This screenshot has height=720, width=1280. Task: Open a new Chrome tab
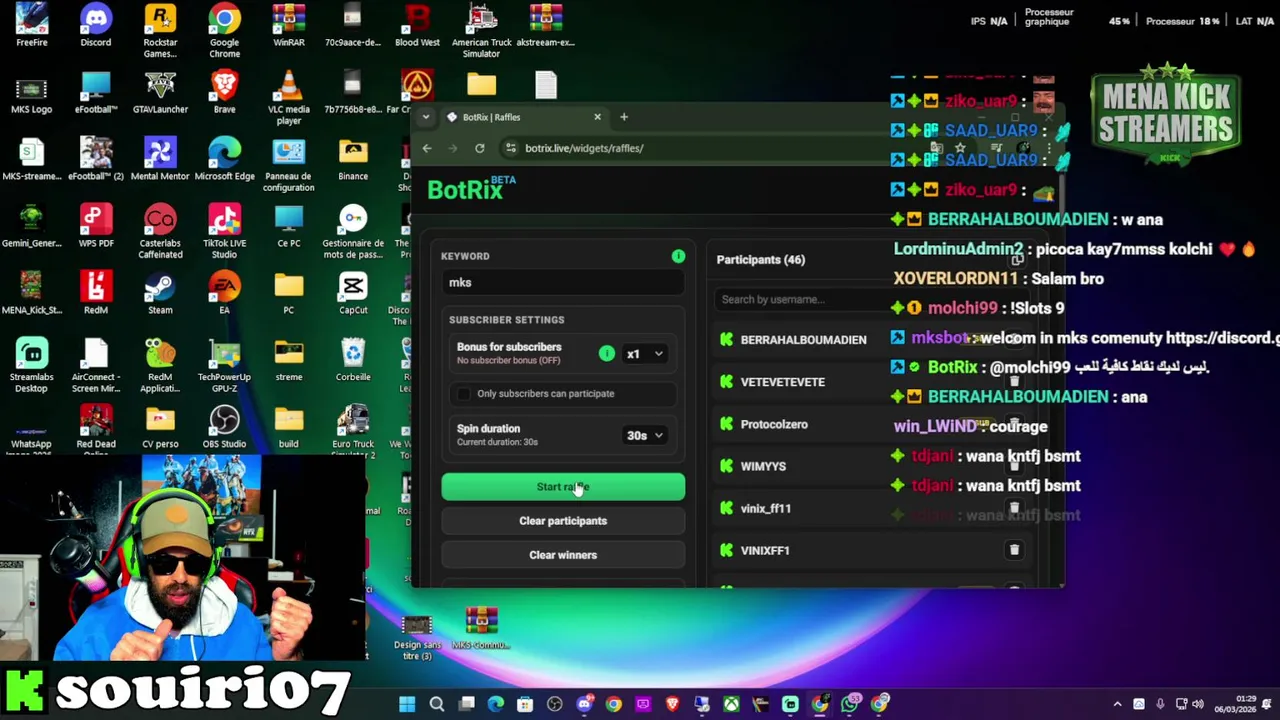tap(624, 117)
